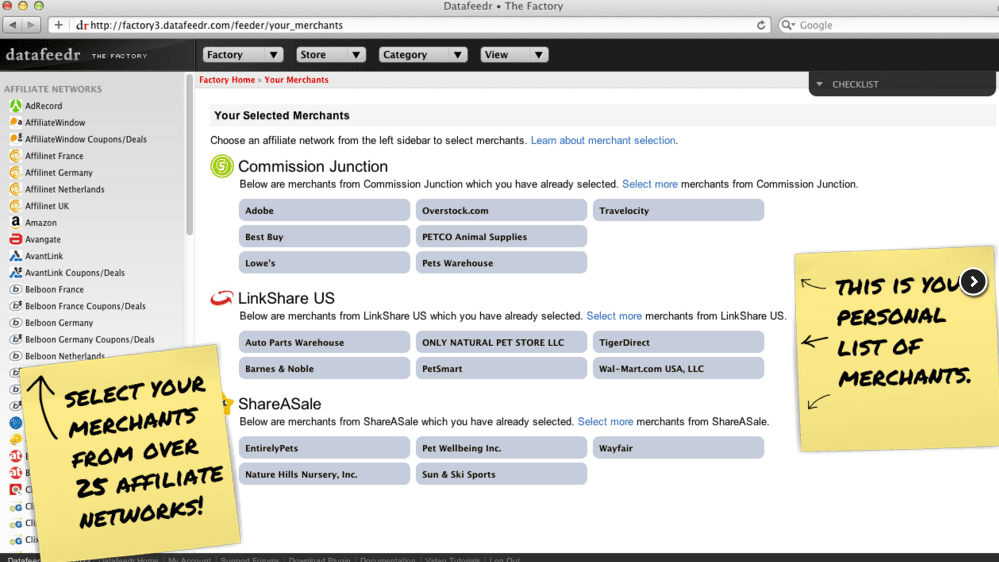
Task: Click the LinkShare US red logo
Action: click(222, 298)
